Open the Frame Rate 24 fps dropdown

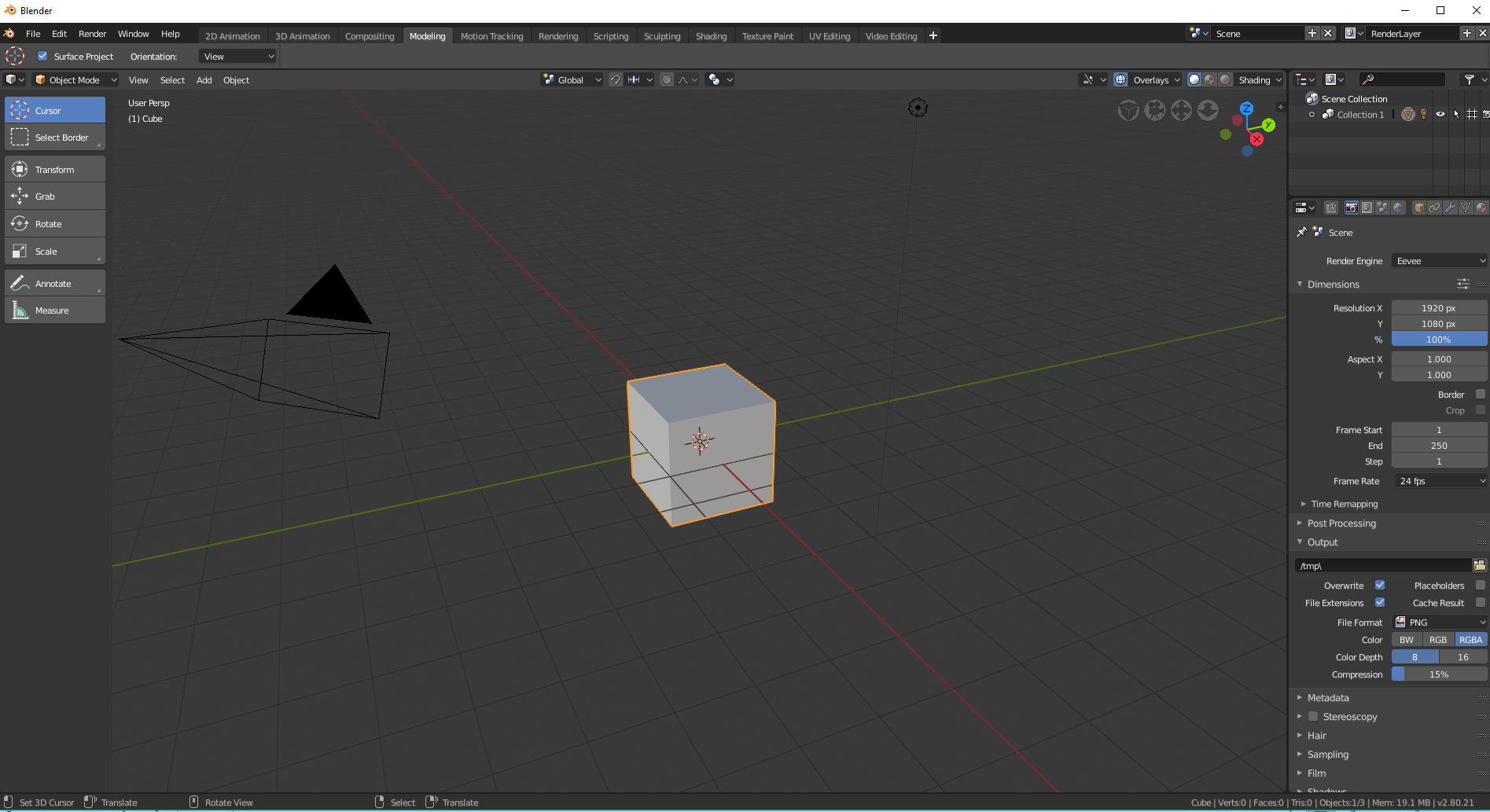(1440, 480)
